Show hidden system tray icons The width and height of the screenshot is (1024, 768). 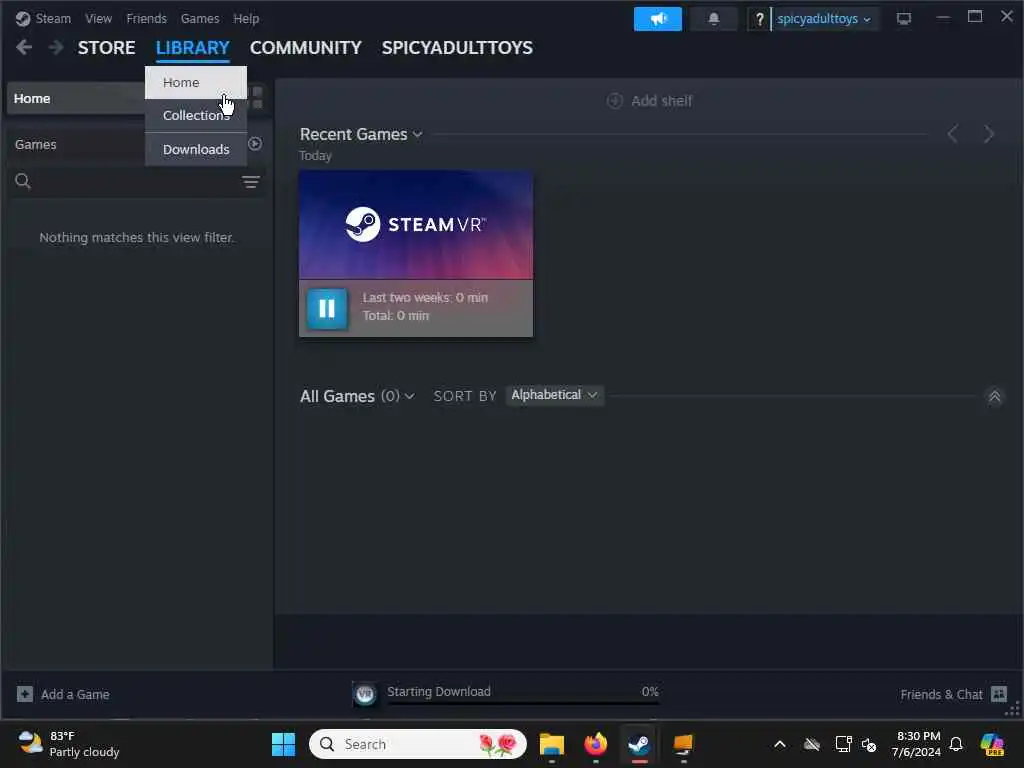click(780, 744)
